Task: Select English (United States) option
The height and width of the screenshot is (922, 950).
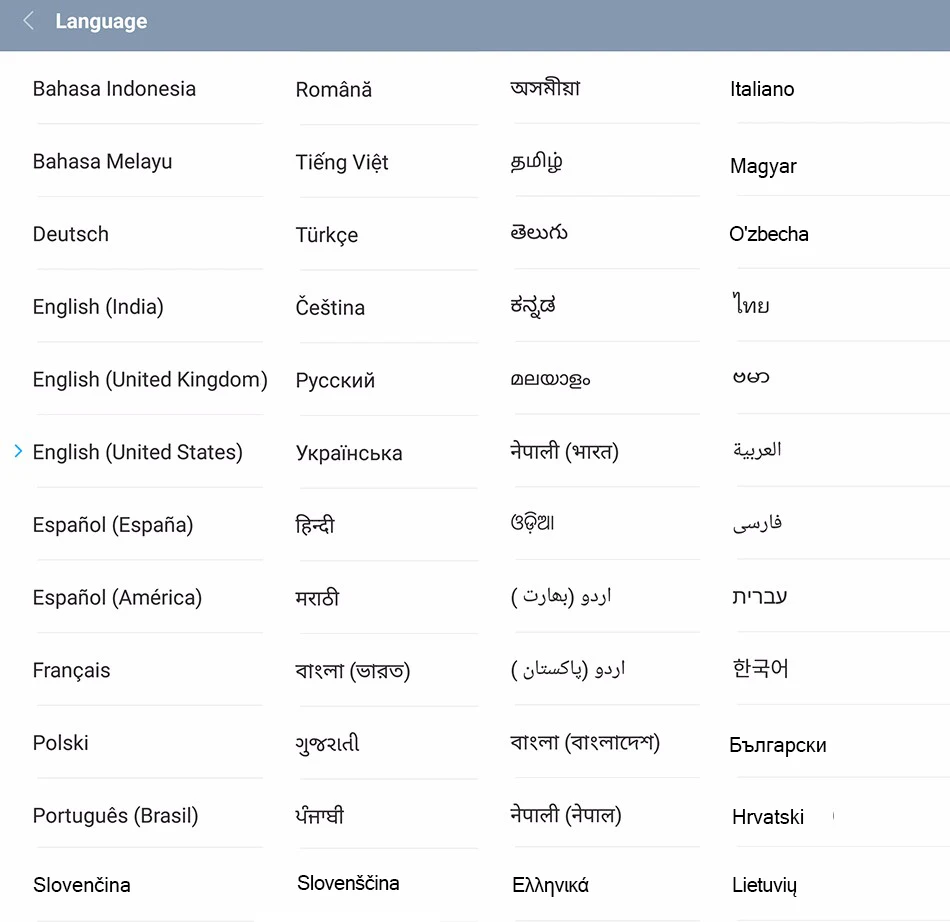Action: pyautogui.click(x=138, y=453)
